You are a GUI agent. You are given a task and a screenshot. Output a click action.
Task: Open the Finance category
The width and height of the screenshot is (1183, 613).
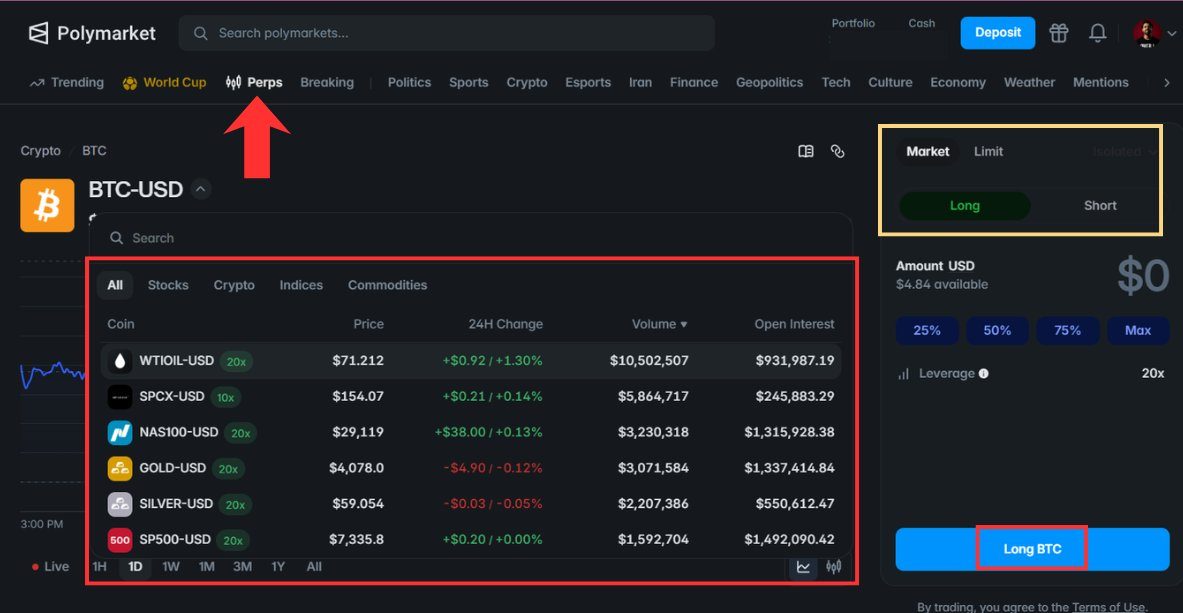coord(693,82)
